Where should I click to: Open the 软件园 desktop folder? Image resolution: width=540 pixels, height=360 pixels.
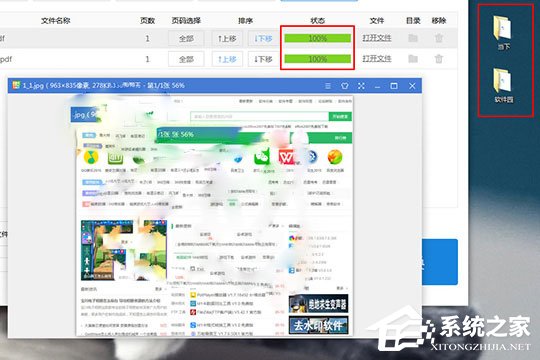[x=503, y=85]
